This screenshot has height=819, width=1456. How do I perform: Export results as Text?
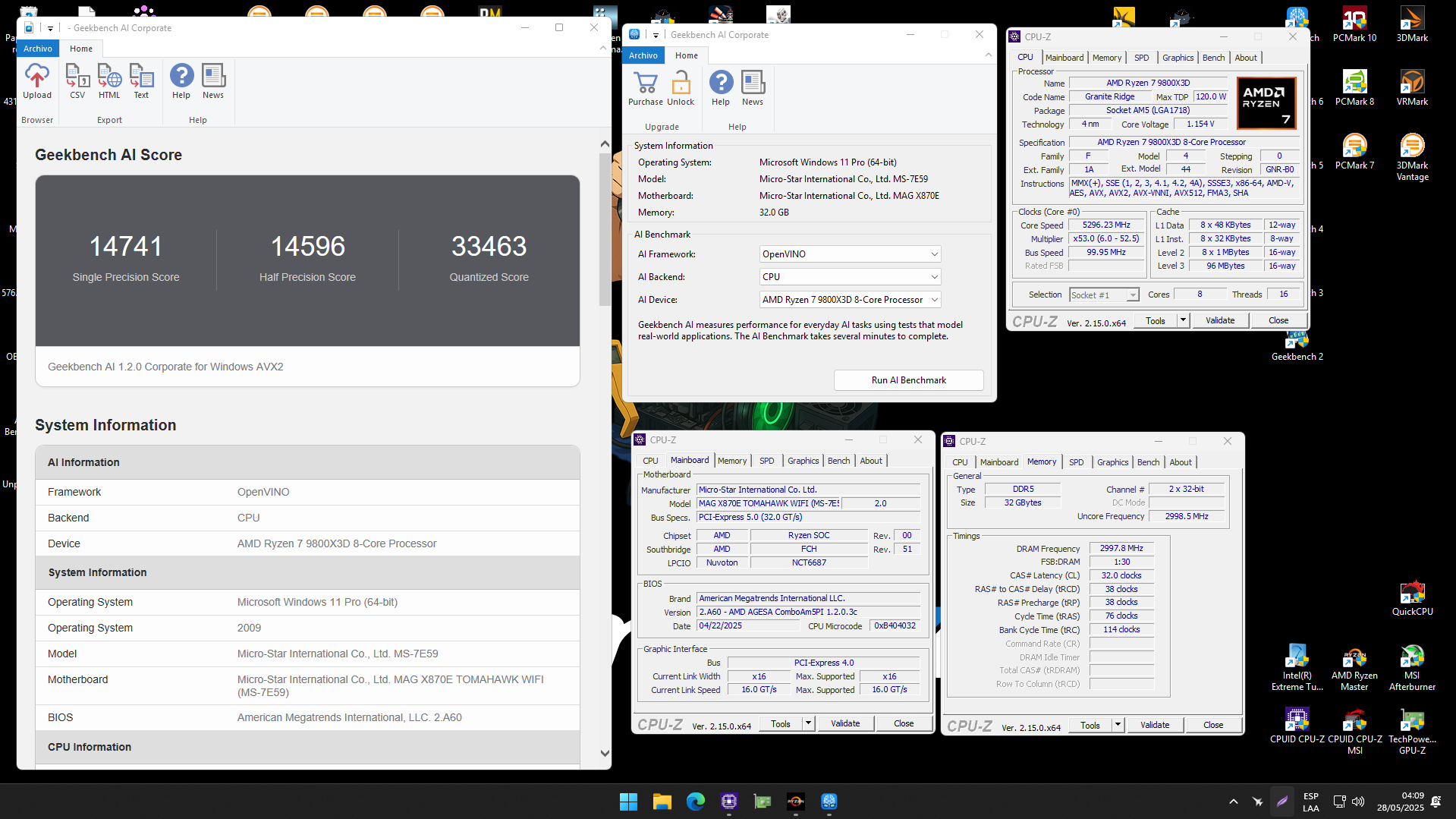pyautogui.click(x=141, y=81)
